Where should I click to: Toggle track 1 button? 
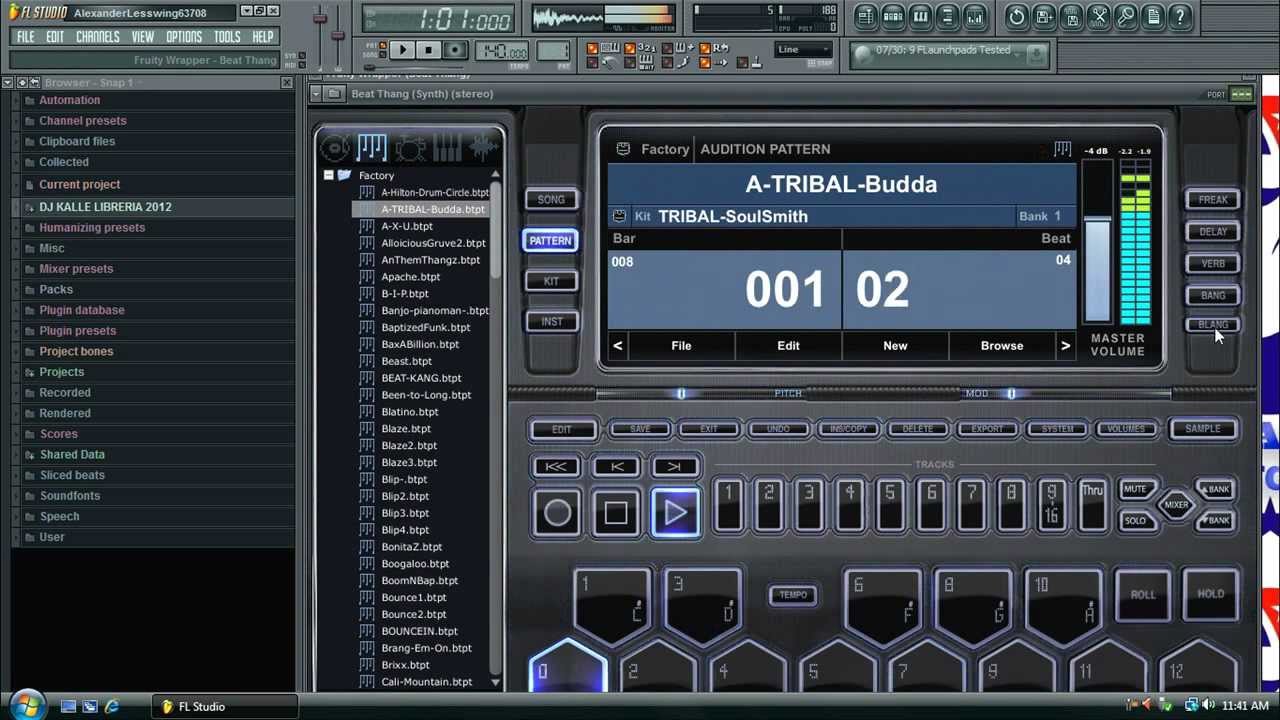(729, 504)
